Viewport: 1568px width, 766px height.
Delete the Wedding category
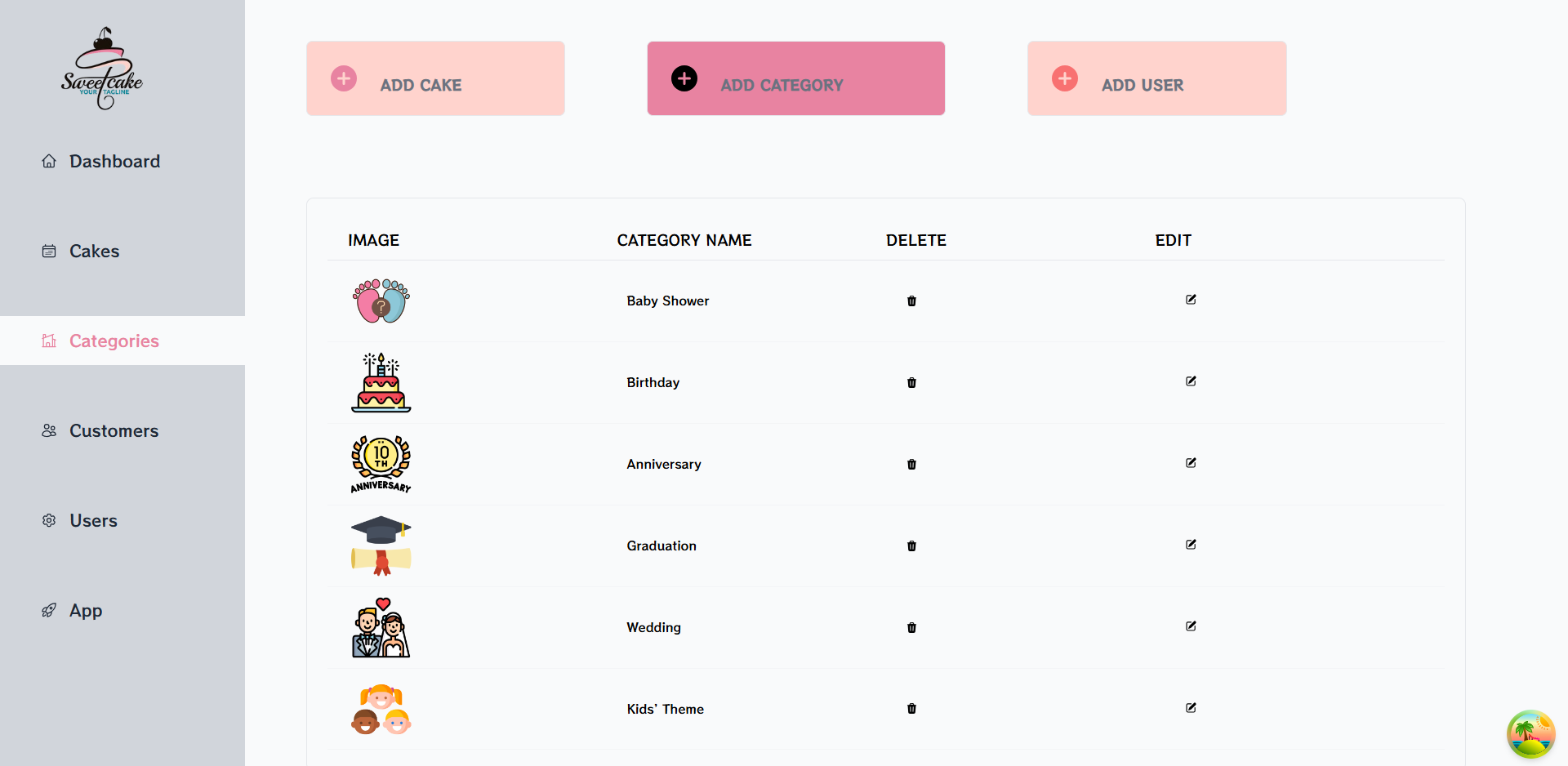[x=911, y=627]
